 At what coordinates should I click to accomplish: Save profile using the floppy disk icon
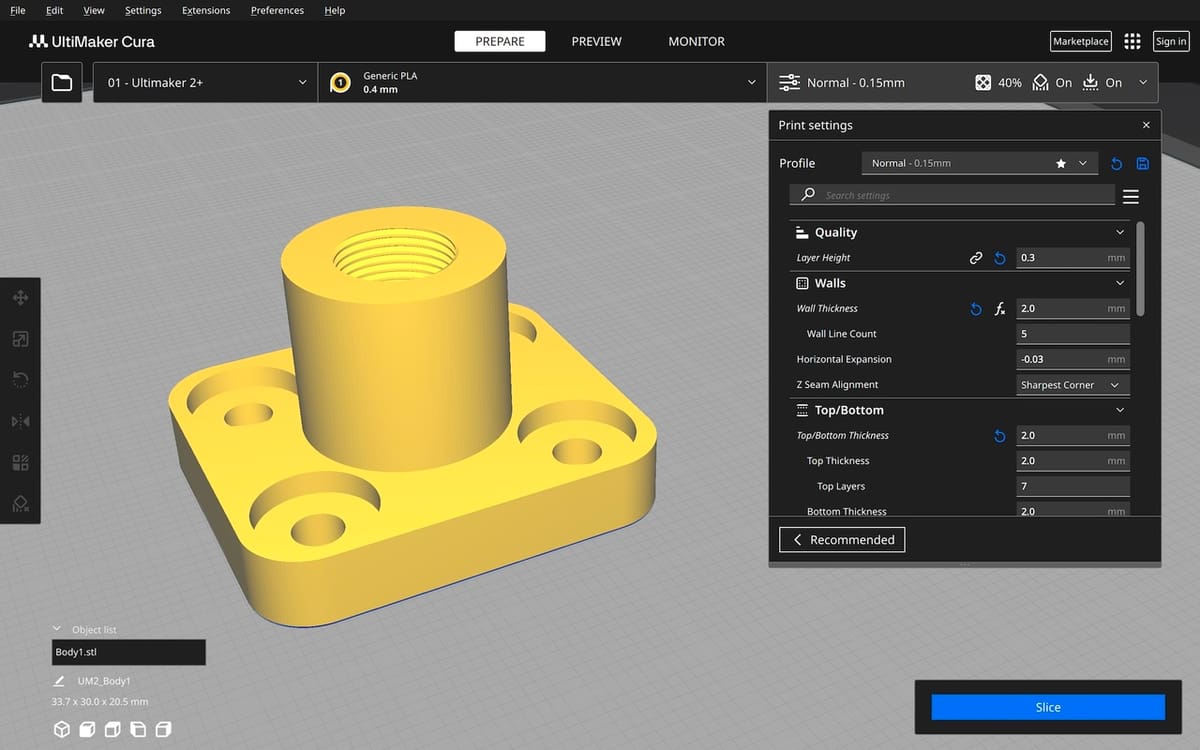pyautogui.click(x=1143, y=163)
